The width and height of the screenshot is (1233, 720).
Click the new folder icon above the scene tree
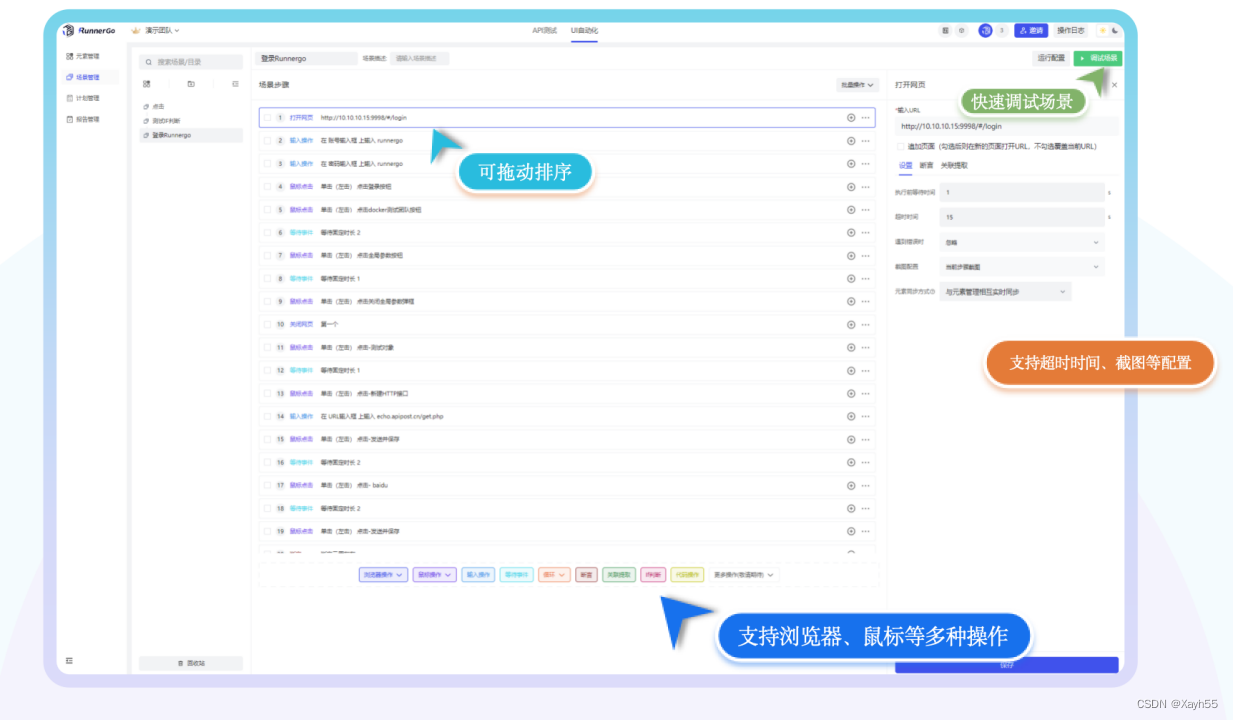(x=190, y=84)
